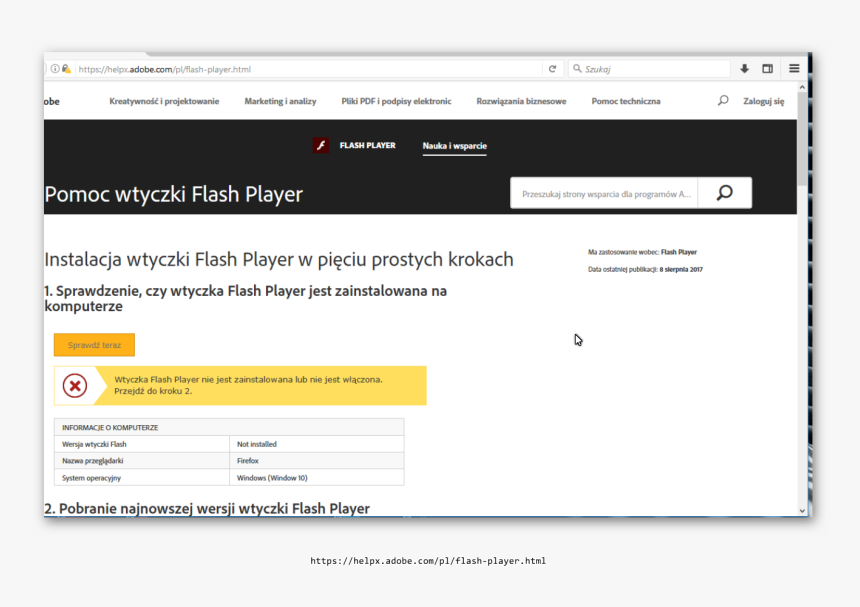
Task: Click the Adobe site search magnifier
Action: point(723,101)
